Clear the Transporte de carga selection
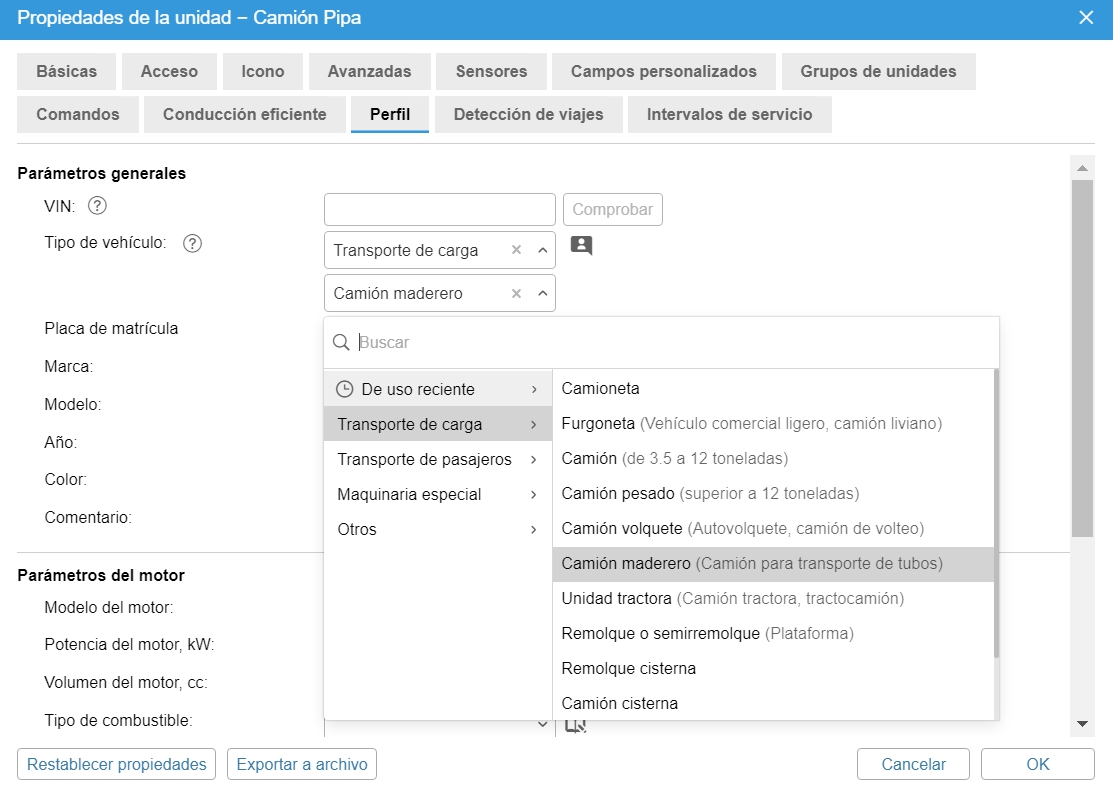1113x787 pixels. click(x=516, y=250)
